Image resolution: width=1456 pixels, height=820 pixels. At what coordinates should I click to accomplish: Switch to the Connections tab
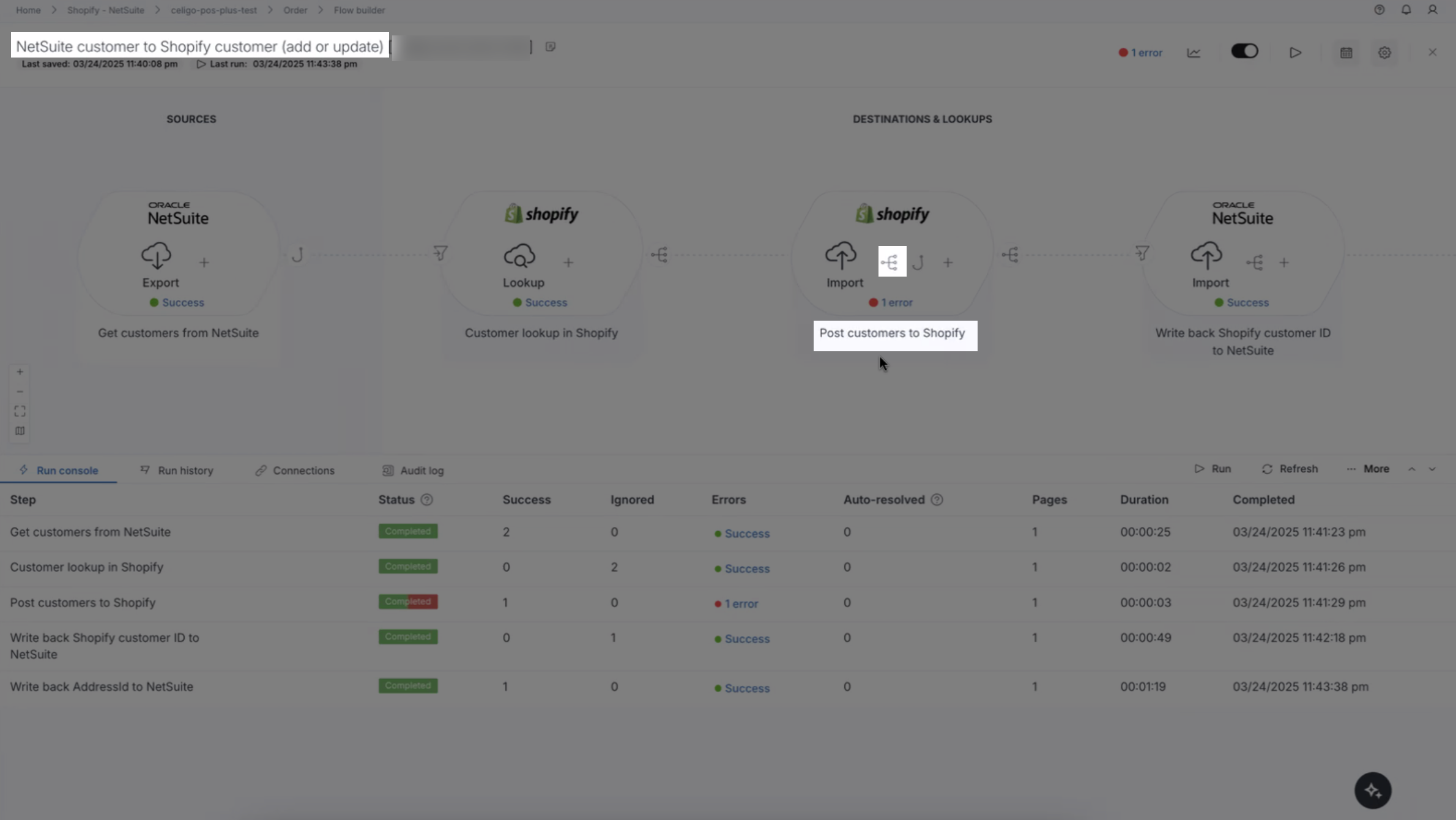coord(295,470)
